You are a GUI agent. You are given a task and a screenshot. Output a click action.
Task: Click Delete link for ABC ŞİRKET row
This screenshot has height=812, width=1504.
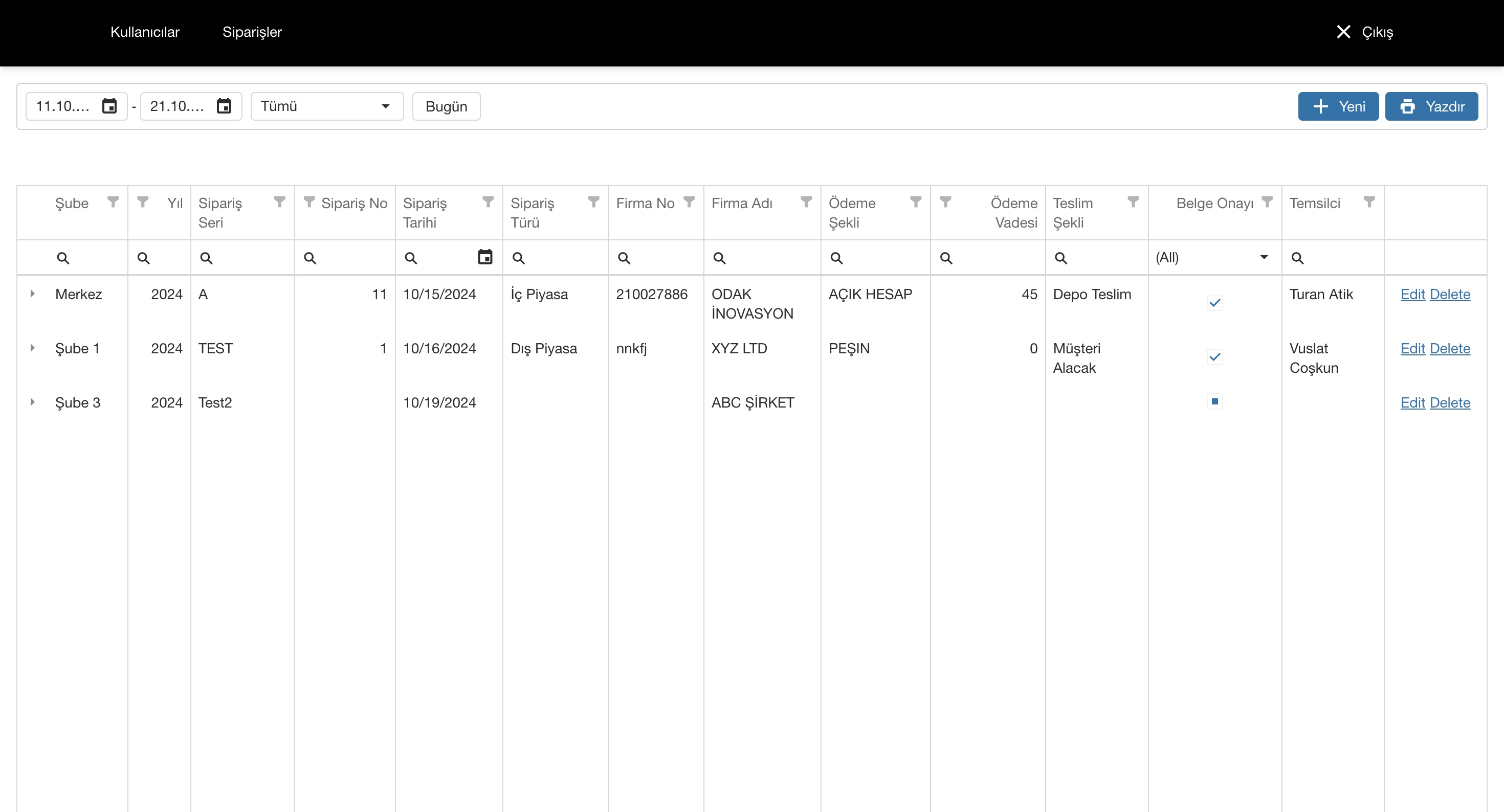[x=1450, y=403]
